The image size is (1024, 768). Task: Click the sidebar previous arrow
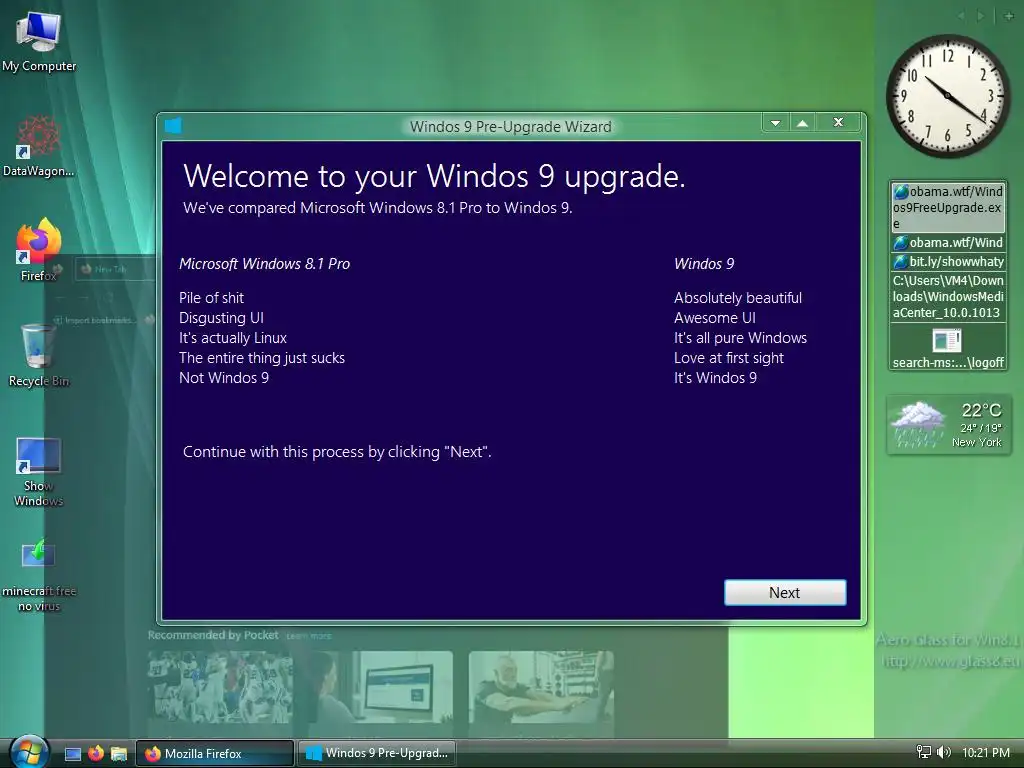pyautogui.click(x=961, y=16)
